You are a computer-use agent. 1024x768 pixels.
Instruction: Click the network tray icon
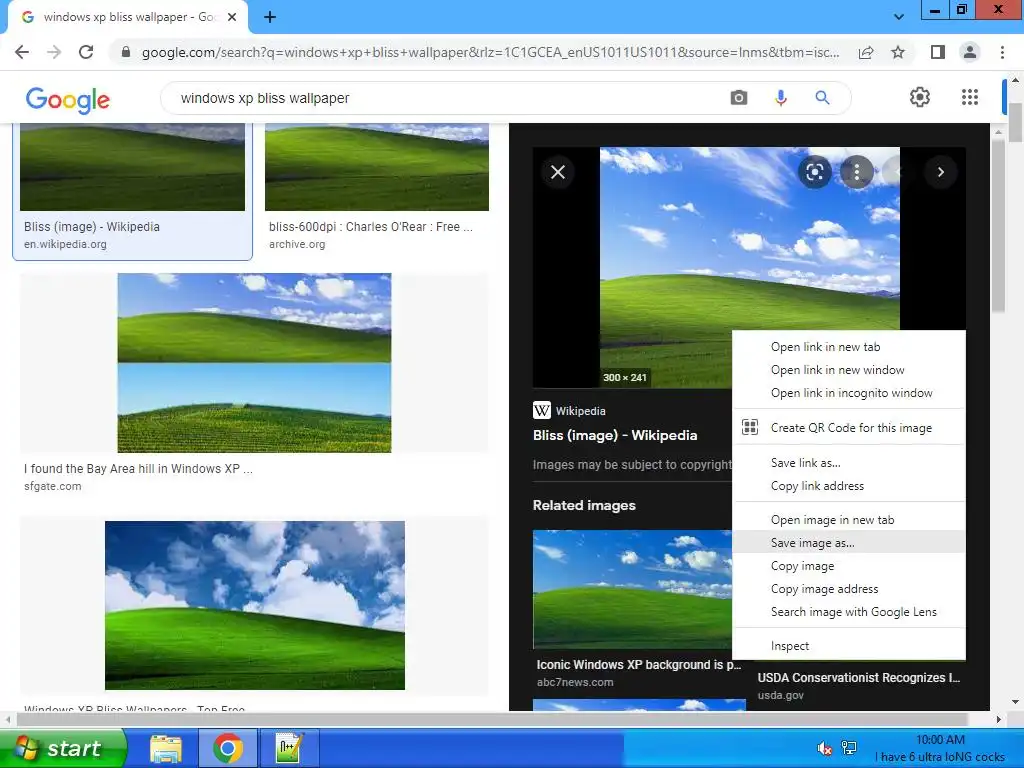point(849,748)
